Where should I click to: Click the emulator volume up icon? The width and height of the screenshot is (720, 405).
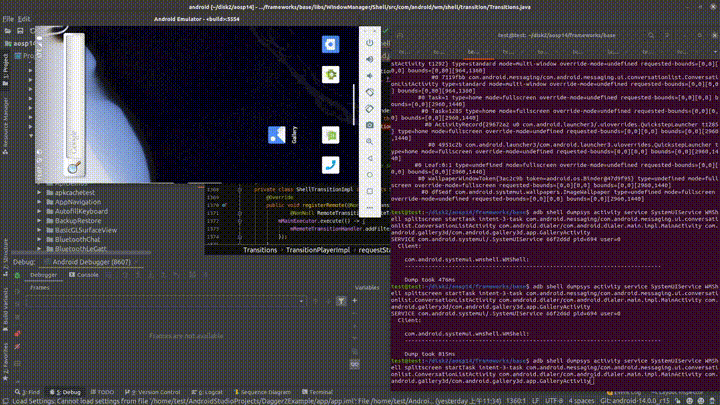[x=370, y=59]
